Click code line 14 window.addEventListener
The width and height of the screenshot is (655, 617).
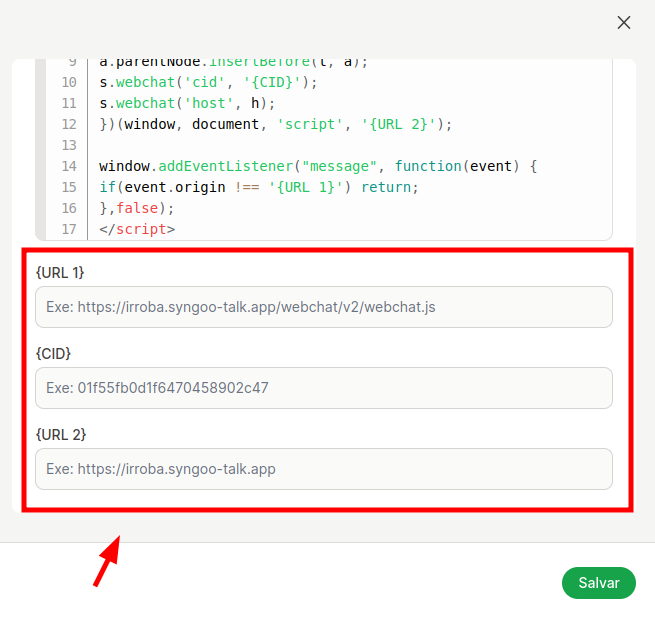click(x=318, y=166)
